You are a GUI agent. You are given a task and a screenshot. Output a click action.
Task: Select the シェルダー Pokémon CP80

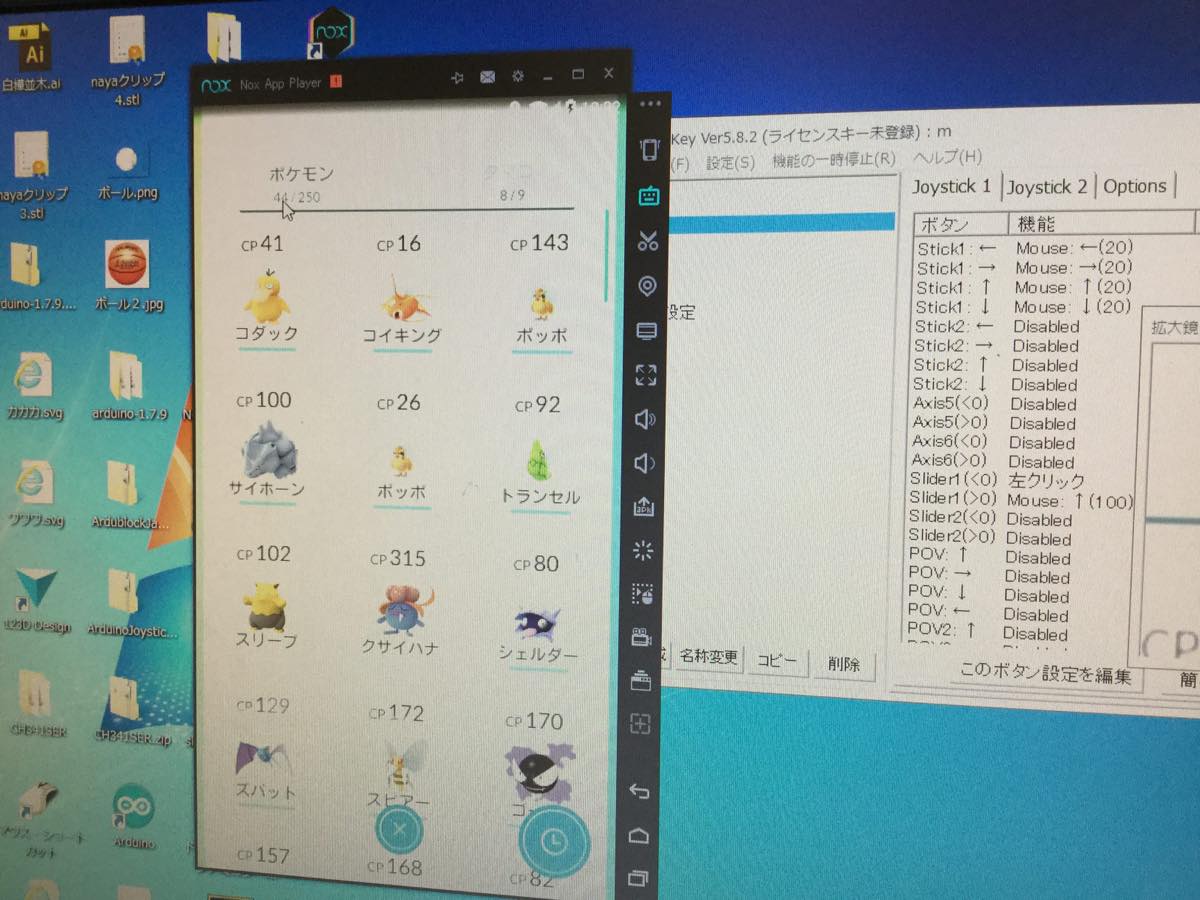pyautogui.click(x=538, y=612)
